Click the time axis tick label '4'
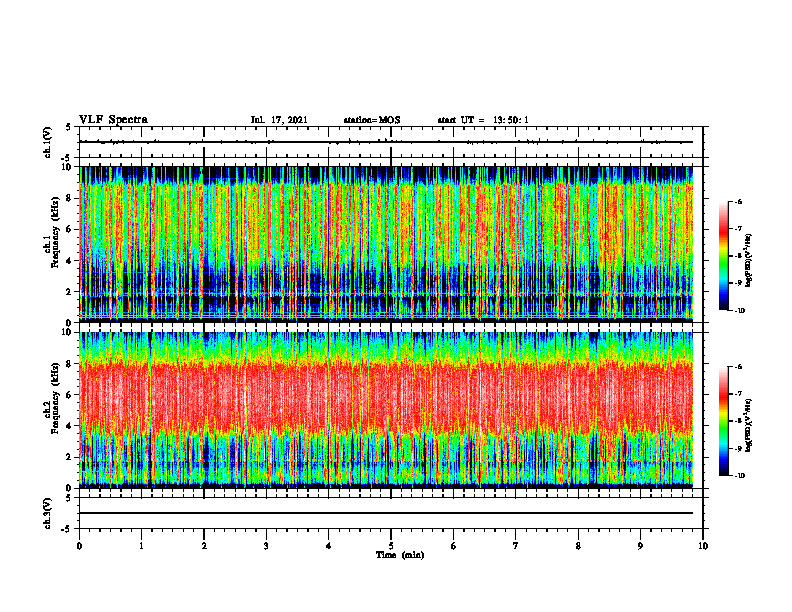The image size is (792, 612). point(328,546)
